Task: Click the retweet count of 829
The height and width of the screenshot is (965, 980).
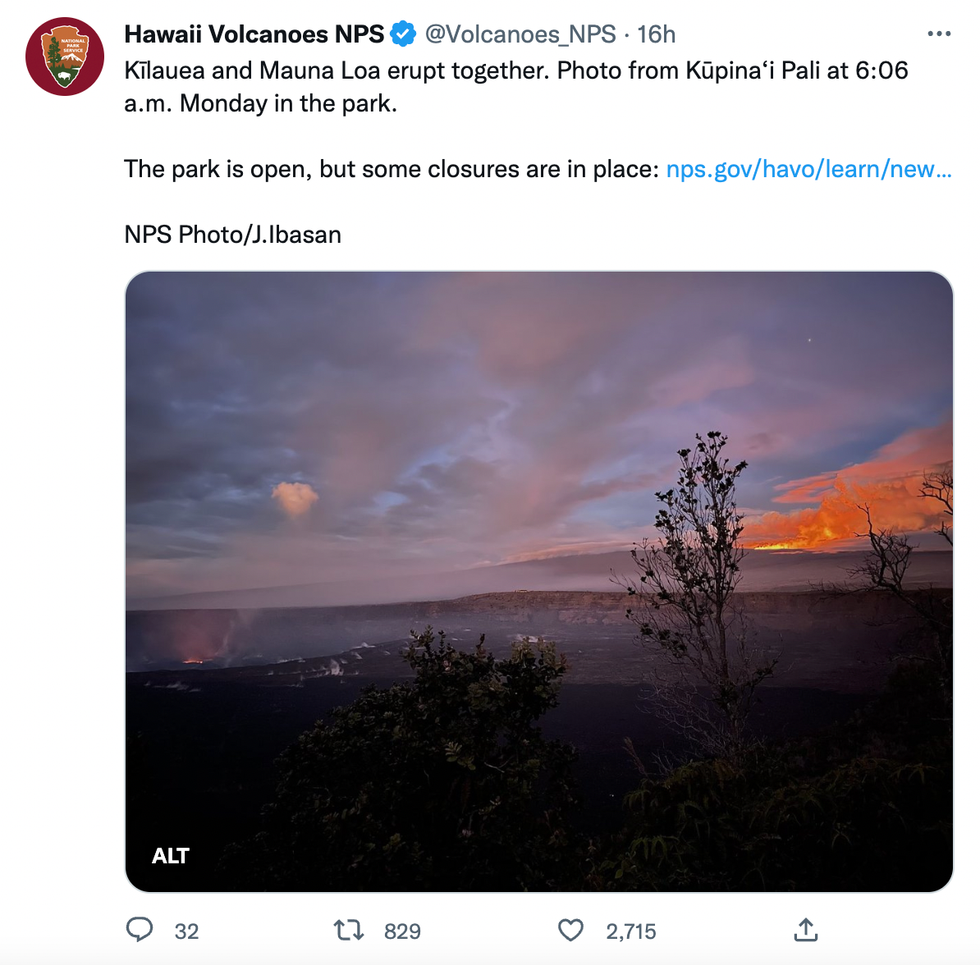Action: pos(402,931)
